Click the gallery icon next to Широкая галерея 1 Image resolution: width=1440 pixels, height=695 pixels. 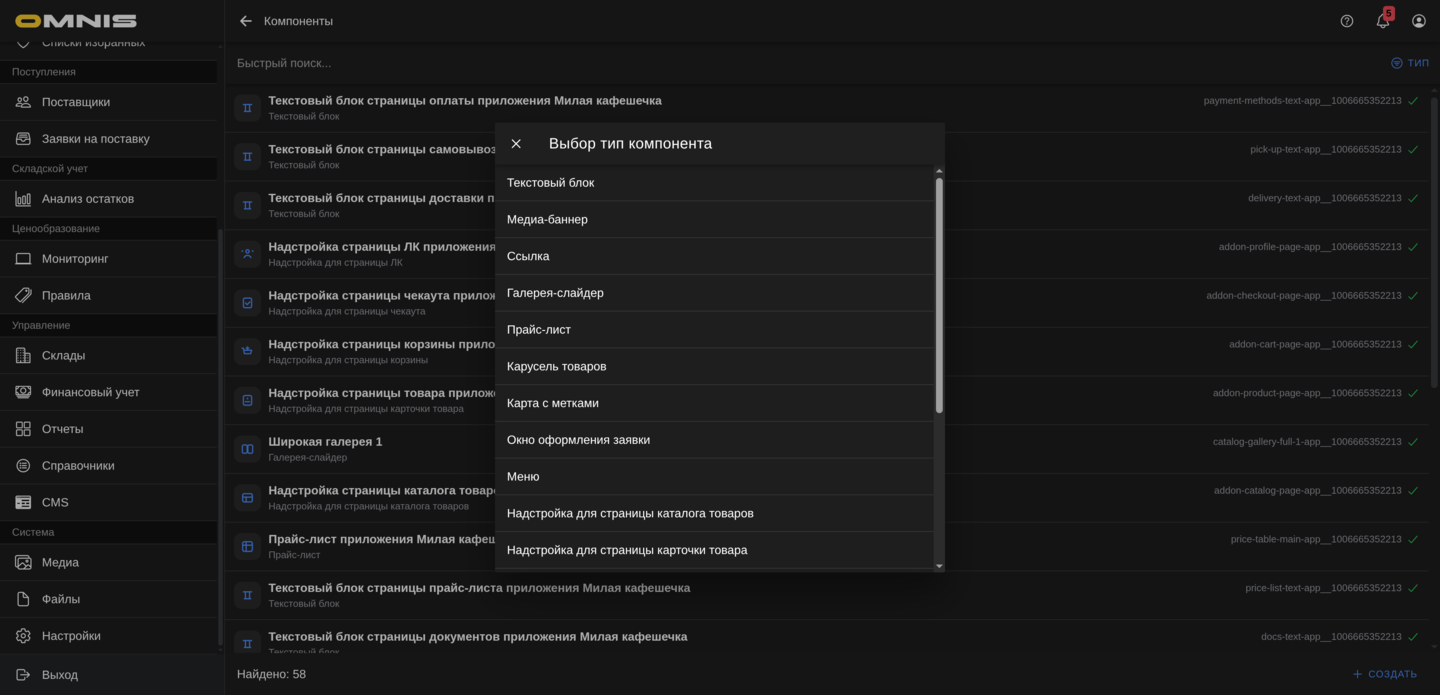pos(246,448)
